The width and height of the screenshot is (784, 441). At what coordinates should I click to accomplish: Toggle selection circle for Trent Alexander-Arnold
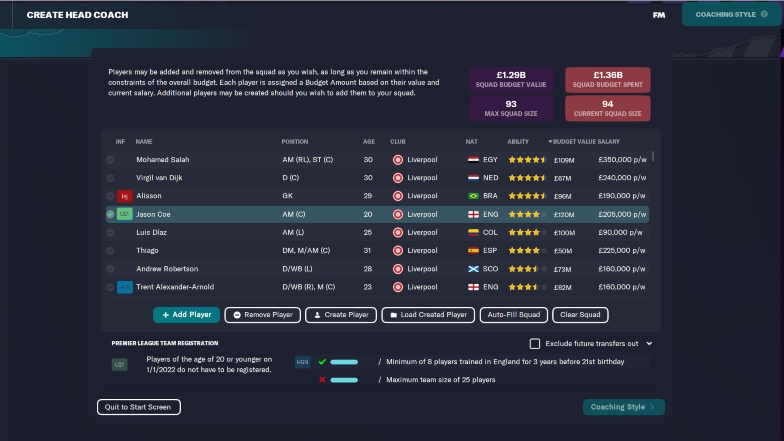click(x=110, y=287)
